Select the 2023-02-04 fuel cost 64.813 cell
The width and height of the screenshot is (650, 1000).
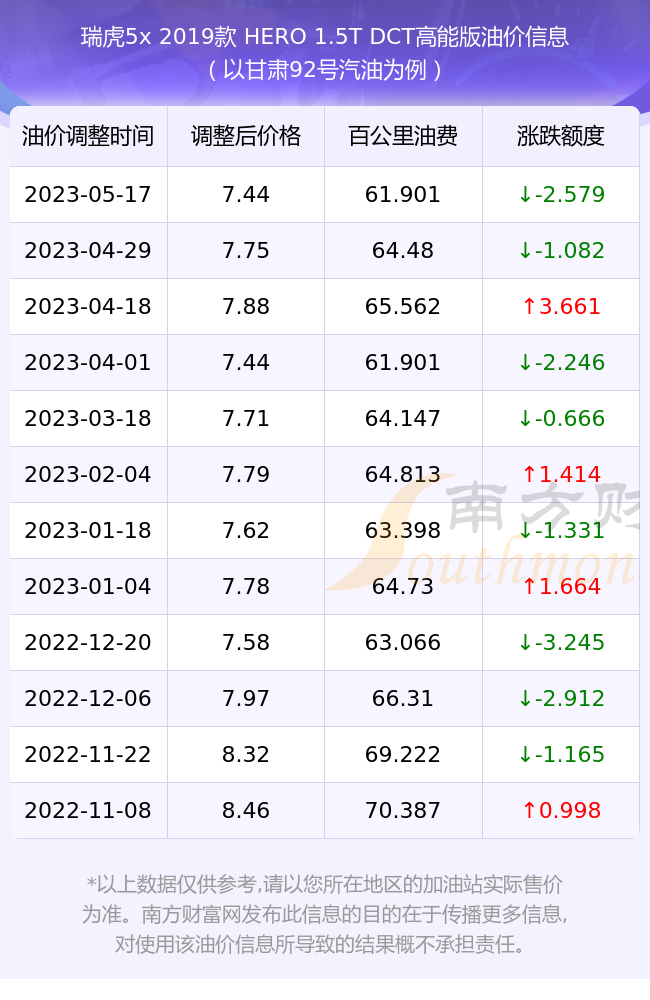click(403, 474)
